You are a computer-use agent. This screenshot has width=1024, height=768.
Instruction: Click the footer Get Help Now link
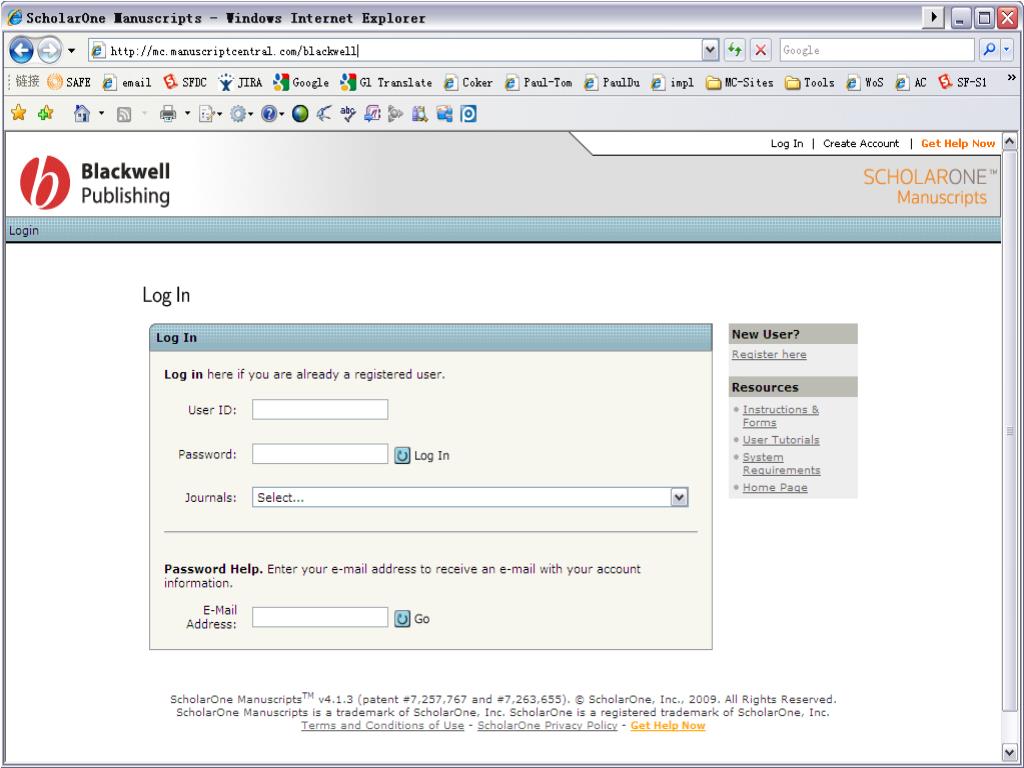(x=667, y=726)
